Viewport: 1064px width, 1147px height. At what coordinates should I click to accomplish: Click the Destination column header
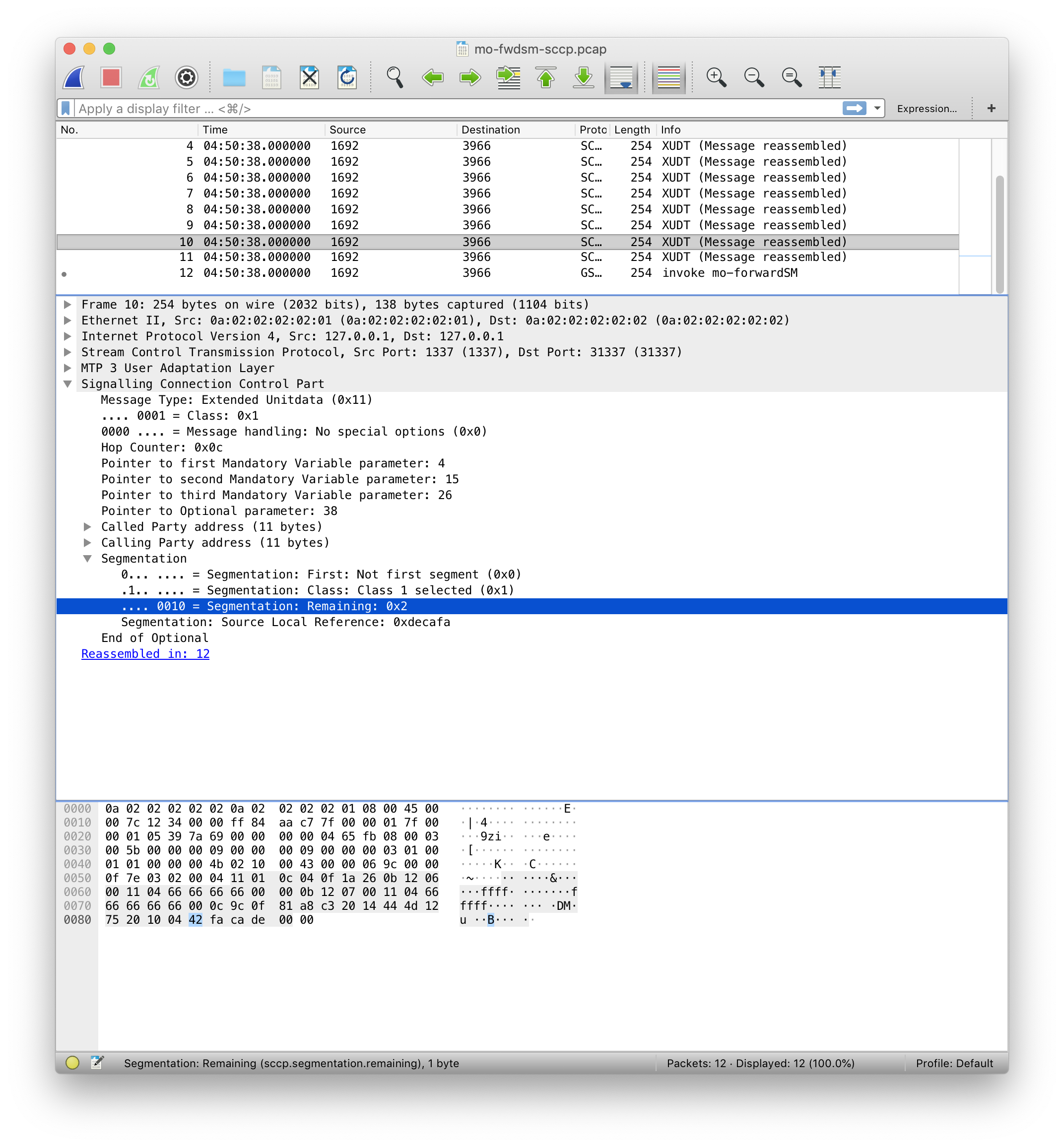click(490, 130)
